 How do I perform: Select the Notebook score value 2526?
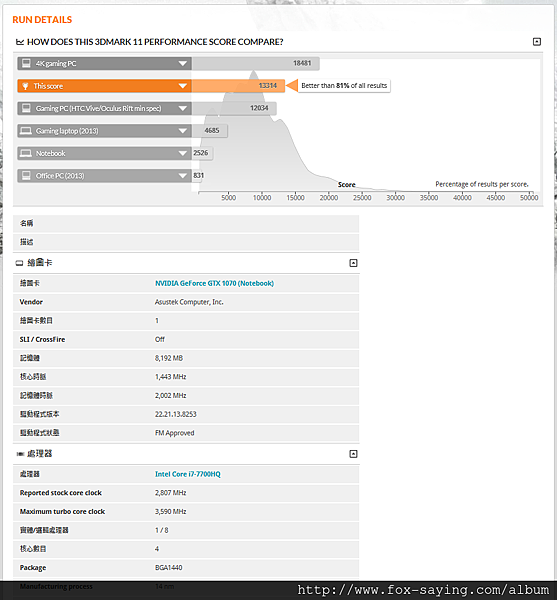(x=200, y=153)
